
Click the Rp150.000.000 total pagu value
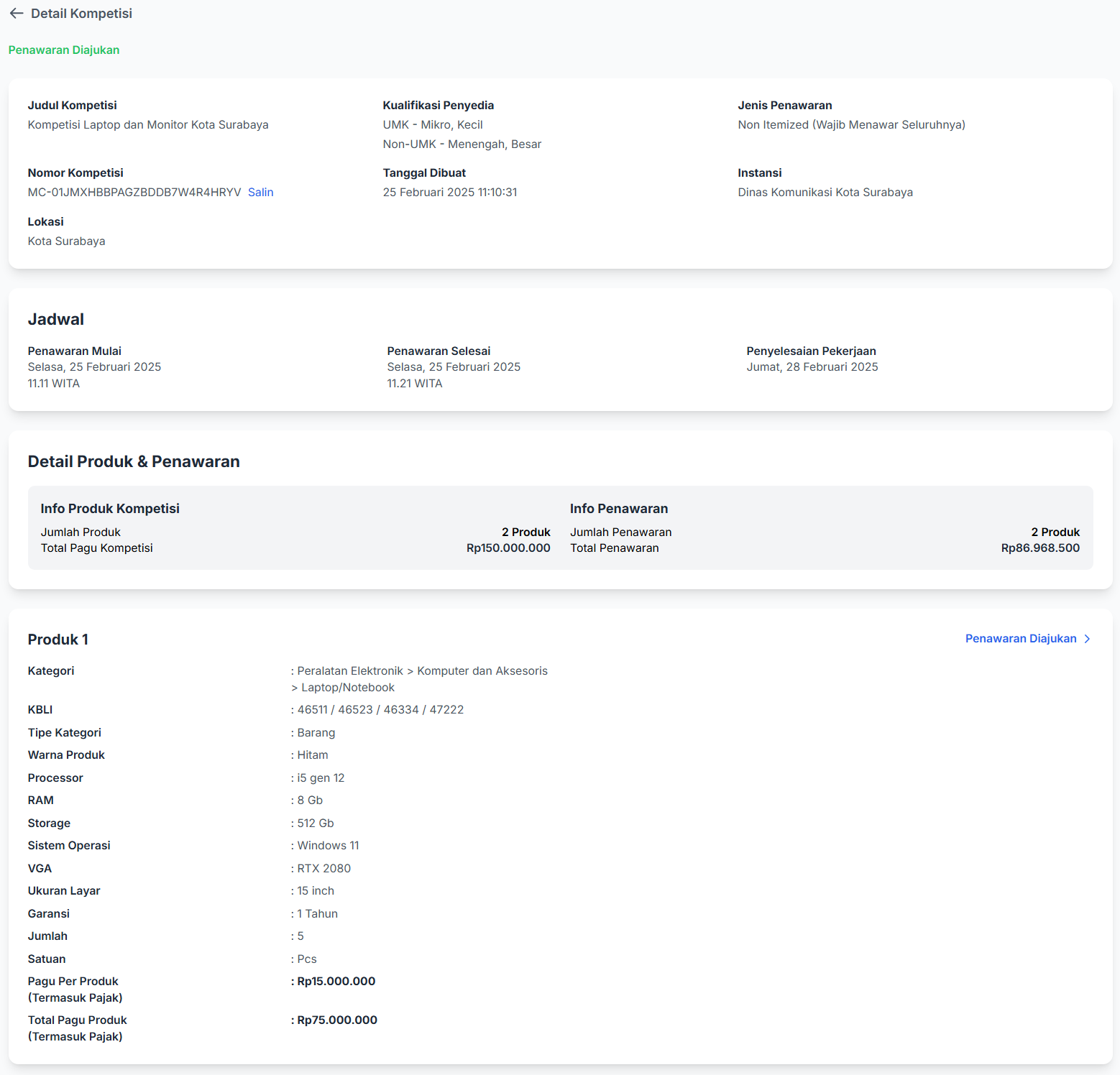tap(508, 548)
